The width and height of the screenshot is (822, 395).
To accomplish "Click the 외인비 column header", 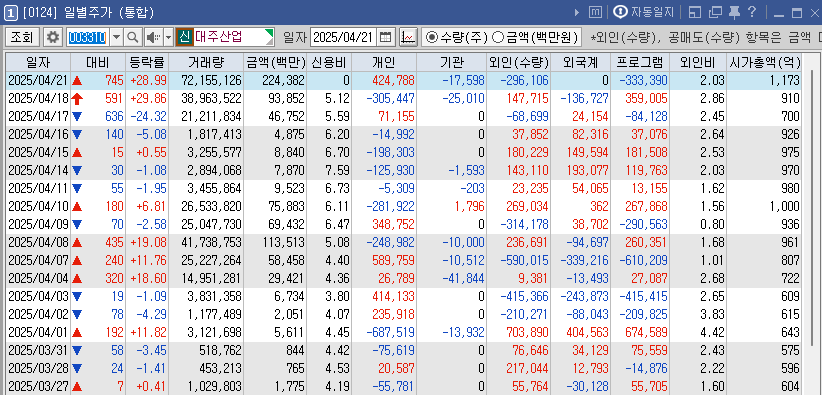I will 698,62.
